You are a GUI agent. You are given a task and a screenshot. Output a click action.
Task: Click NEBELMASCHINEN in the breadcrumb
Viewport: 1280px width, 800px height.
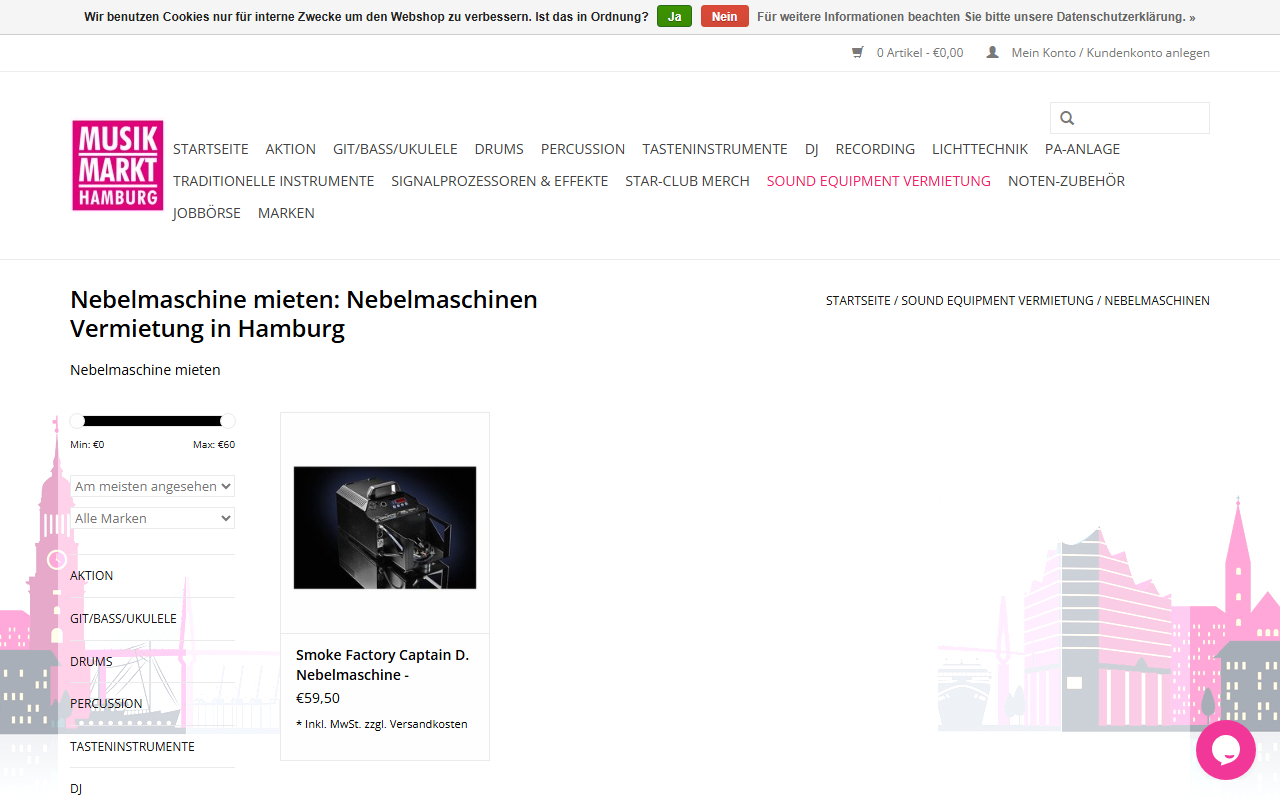(1157, 301)
